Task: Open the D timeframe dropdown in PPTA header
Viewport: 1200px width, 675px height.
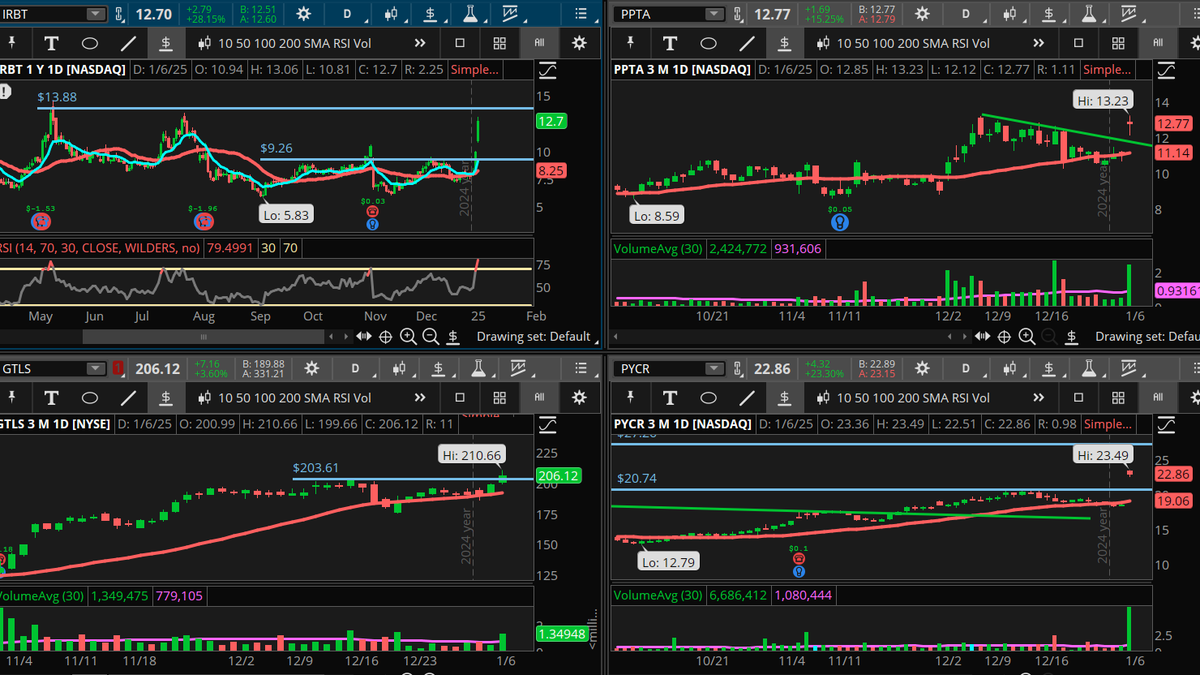Action: (x=965, y=14)
